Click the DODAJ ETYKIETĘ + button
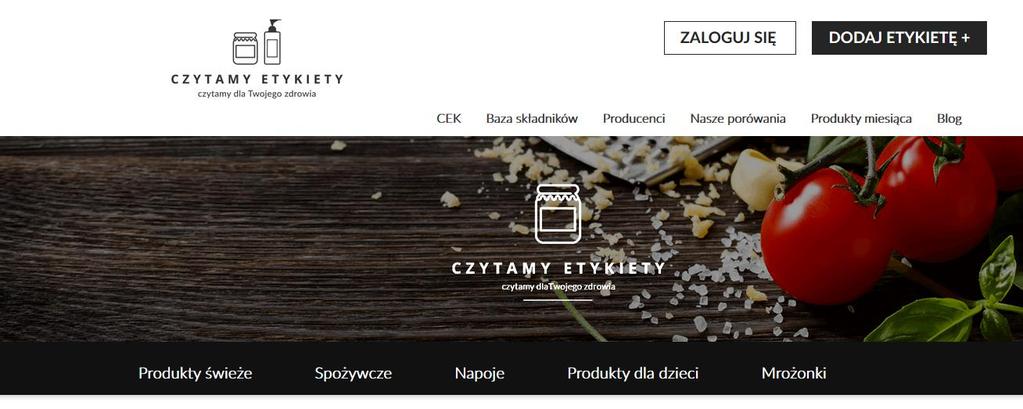The image size is (1023, 409). point(899,38)
